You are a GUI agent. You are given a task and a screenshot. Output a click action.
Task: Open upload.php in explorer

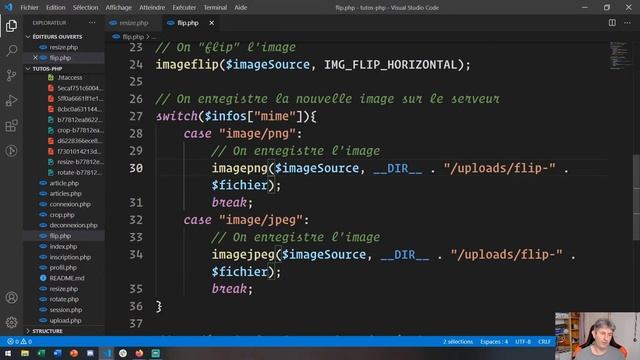tap(65, 320)
